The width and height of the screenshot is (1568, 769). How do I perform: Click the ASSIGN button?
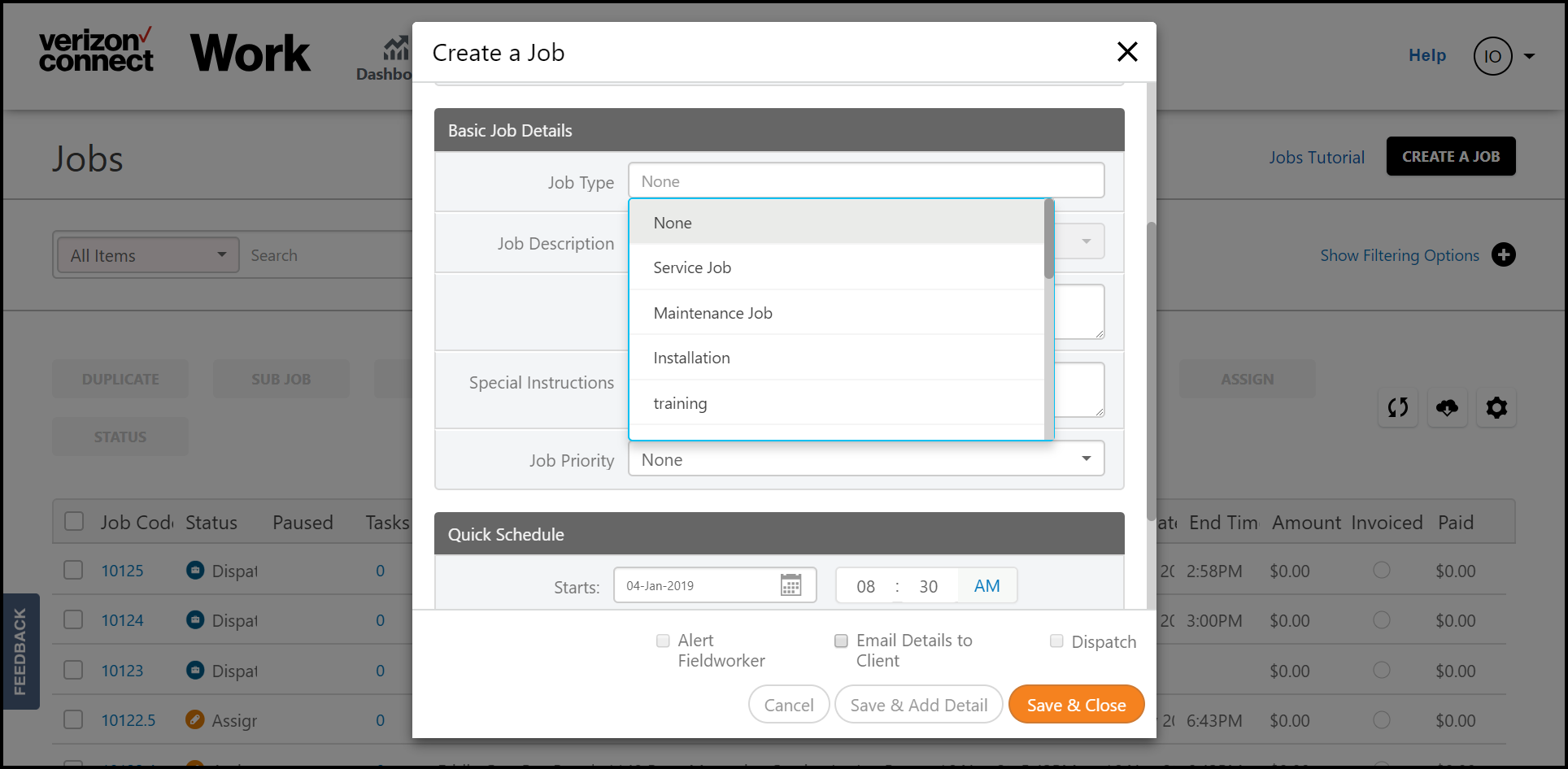click(x=1248, y=379)
